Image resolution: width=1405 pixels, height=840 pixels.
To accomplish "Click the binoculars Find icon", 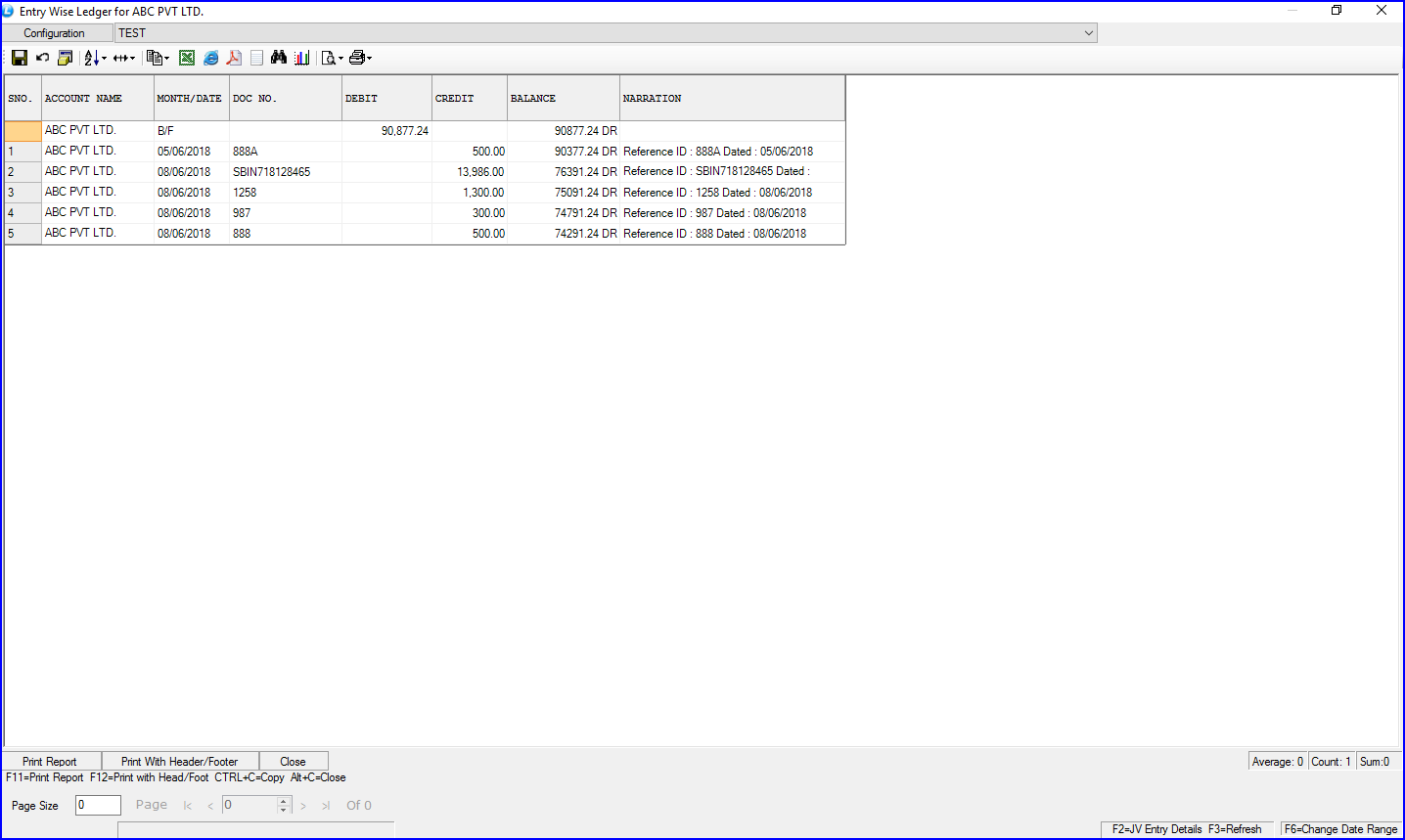I will coord(279,58).
